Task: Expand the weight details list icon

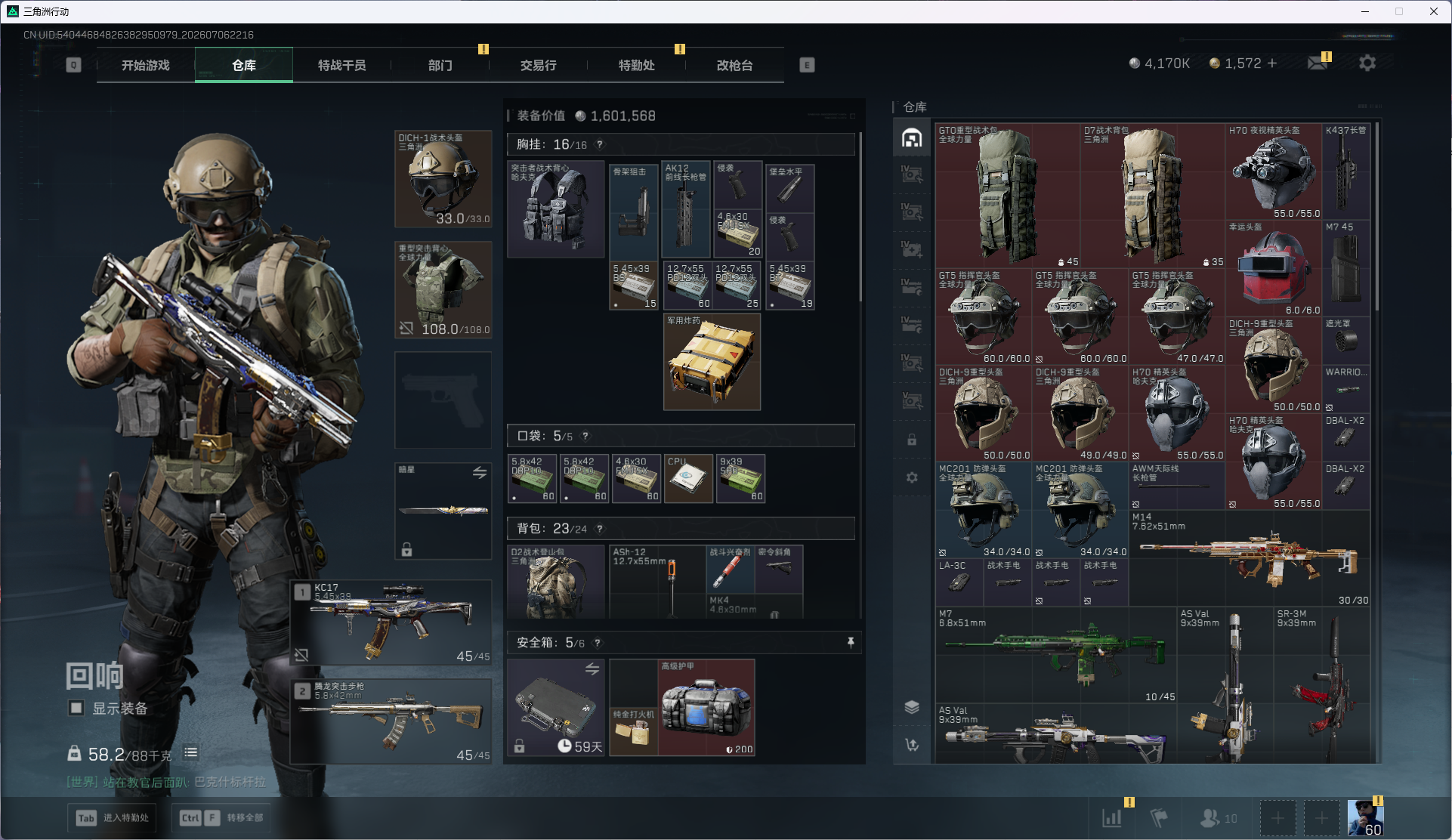Action: coord(191,752)
